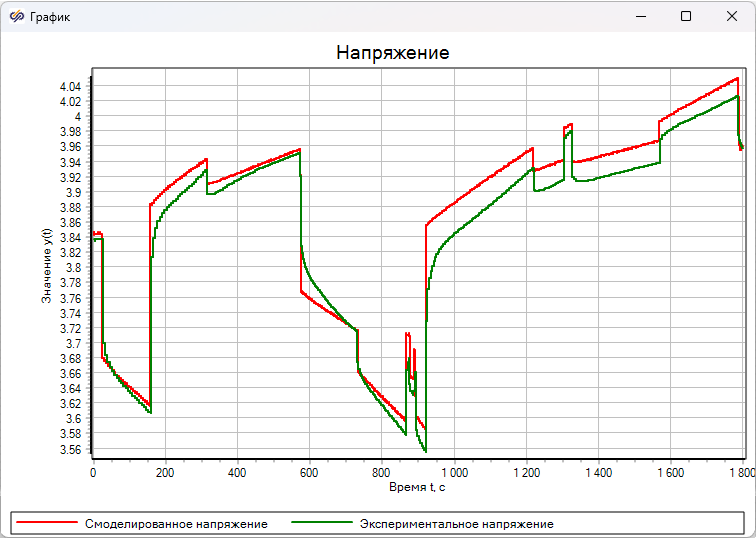This screenshot has height=538, width=756.
Task: Select Экспериментальное напряжение legend entry
Action: 456,523
